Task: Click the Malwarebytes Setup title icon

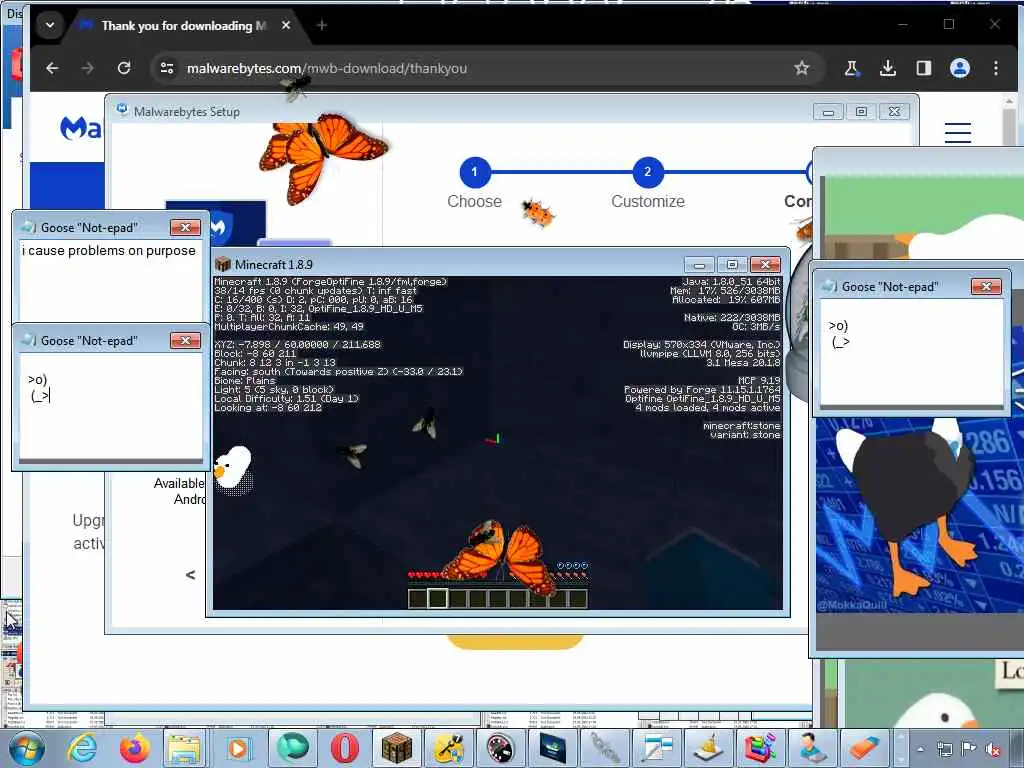Action: 122,110
